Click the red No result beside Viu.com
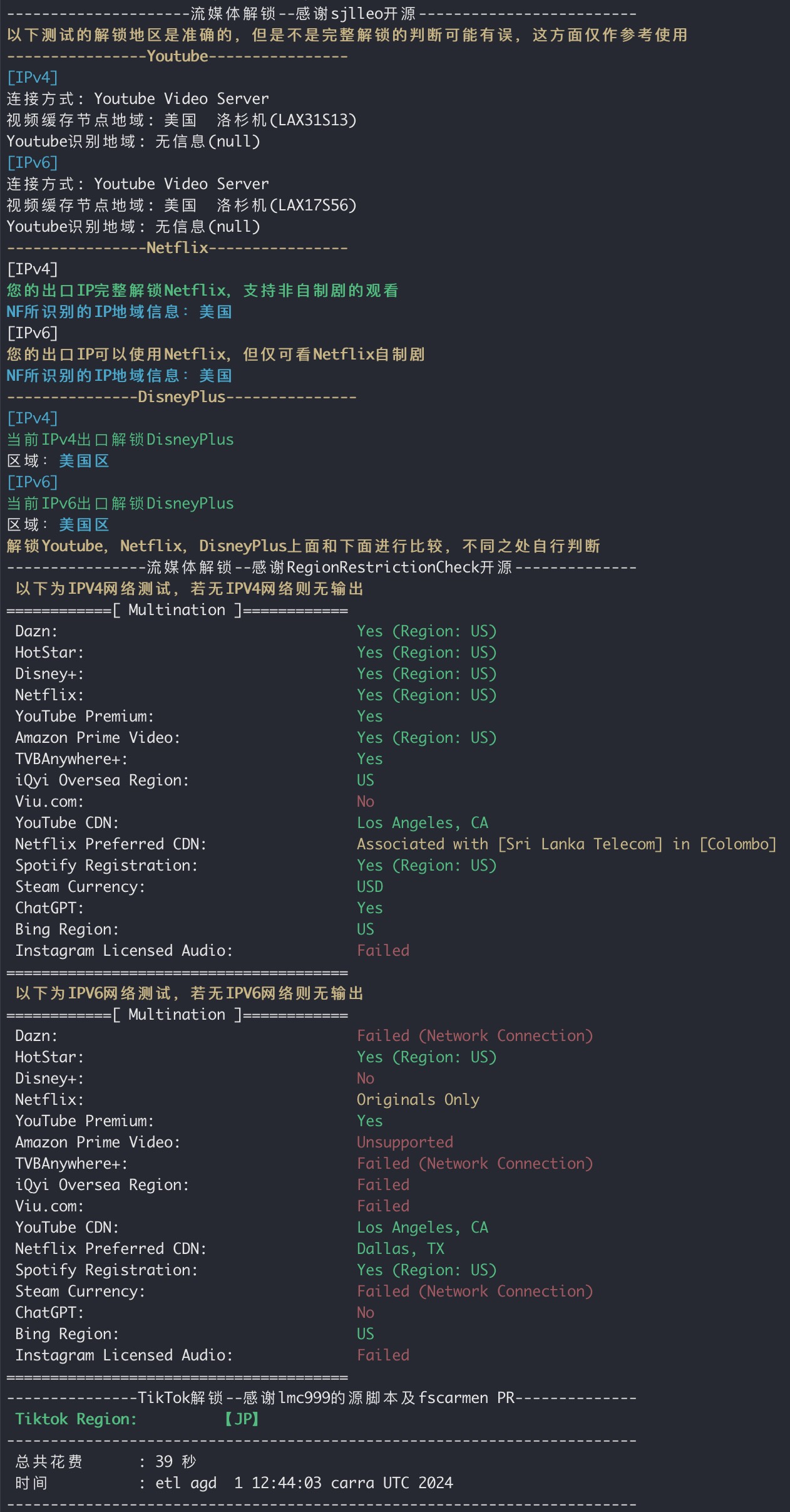Viewport: 790px width, 1512px height. click(x=365, y=802)
